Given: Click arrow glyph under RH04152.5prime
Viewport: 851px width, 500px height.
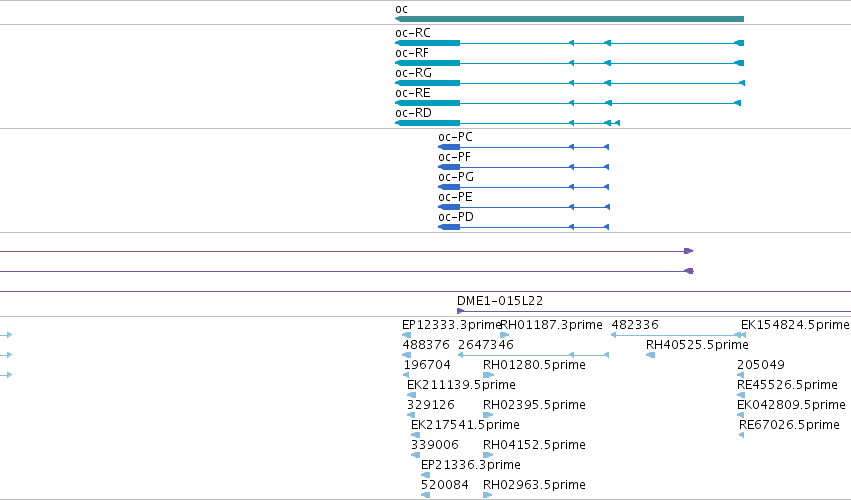Looking at the screenshot, I should coord(488,455).
